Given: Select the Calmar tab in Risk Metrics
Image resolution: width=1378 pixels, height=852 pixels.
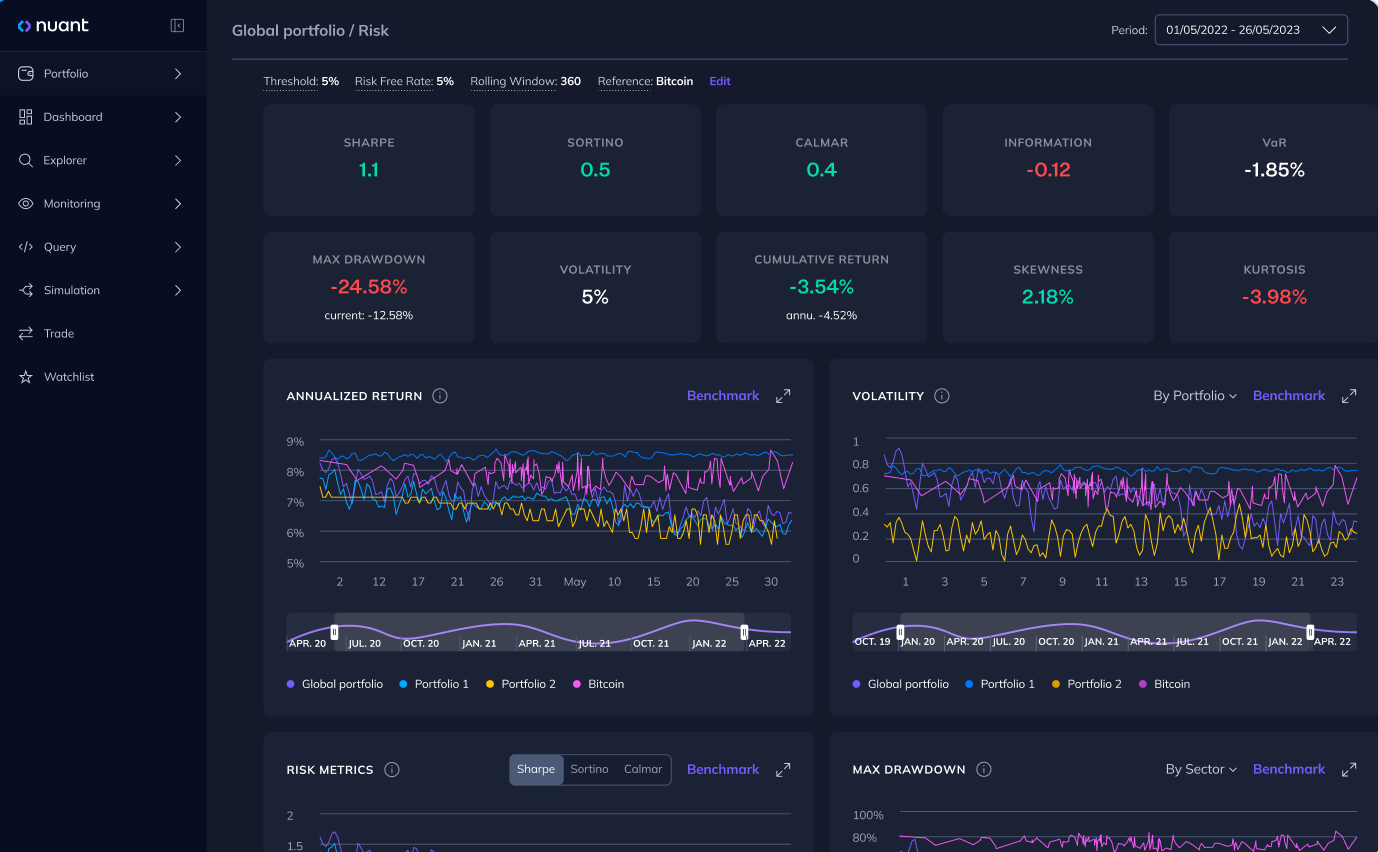Looking at the screenshot, I should pyautogui.click(x=643, y=769).
